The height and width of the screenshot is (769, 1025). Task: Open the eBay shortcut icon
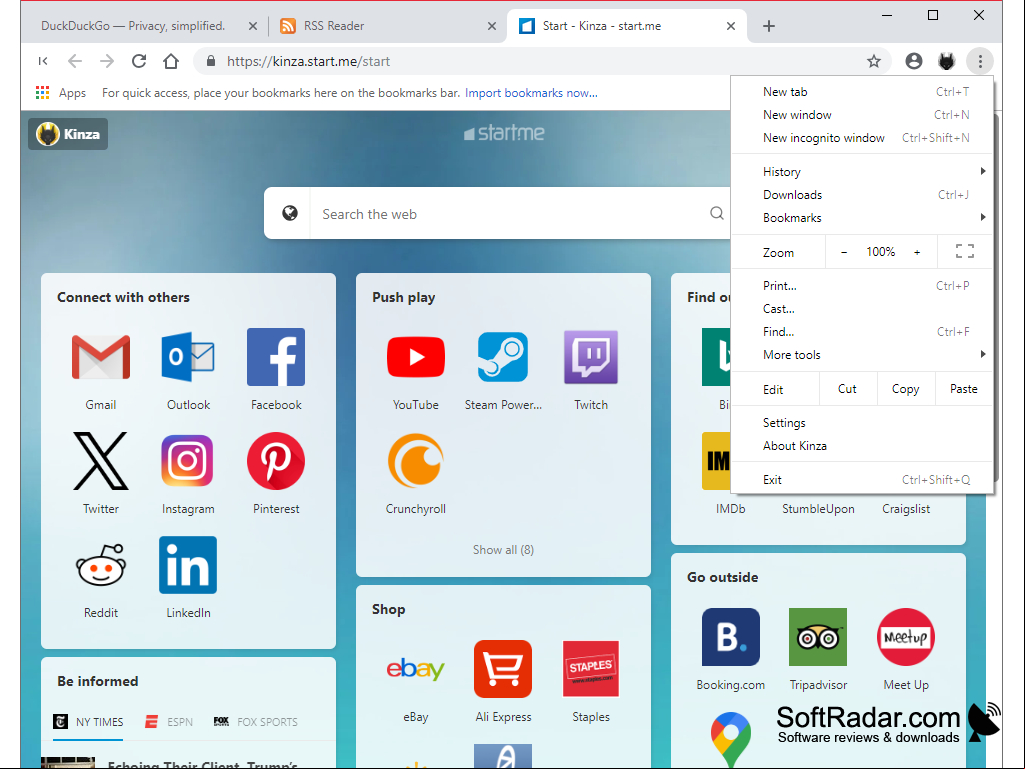(x=416, y=669)
